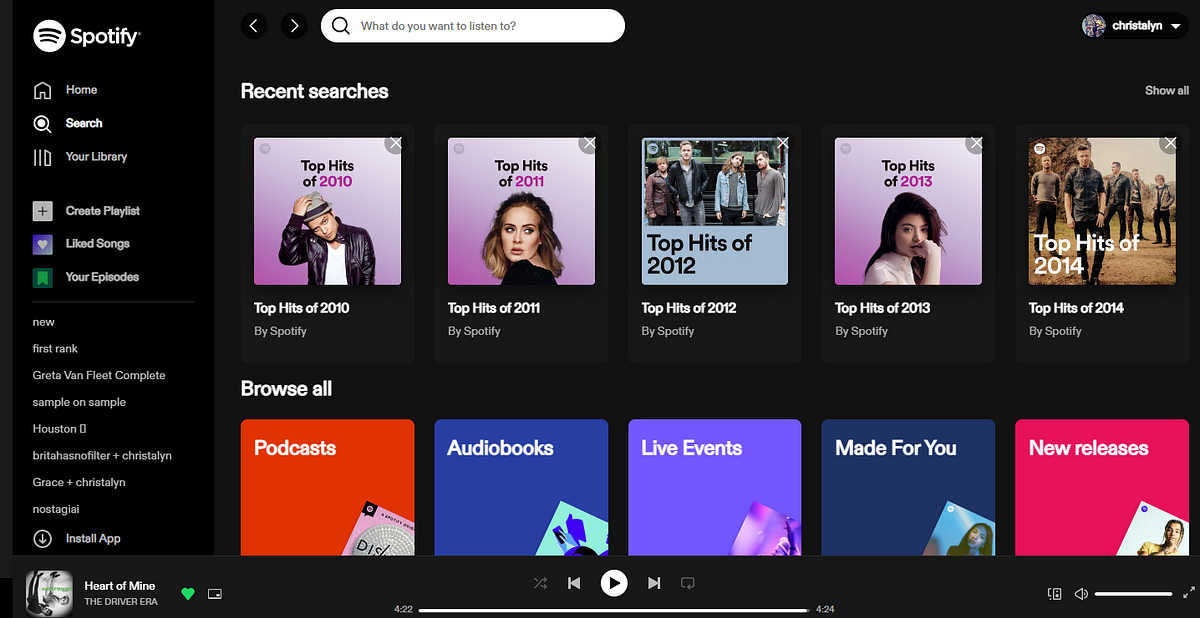Connect playback to another device

pos(1054,593)
